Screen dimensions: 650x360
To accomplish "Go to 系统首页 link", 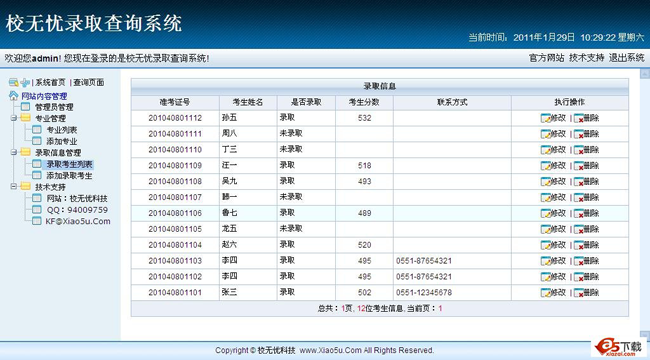I will click(x=50, y=83).
